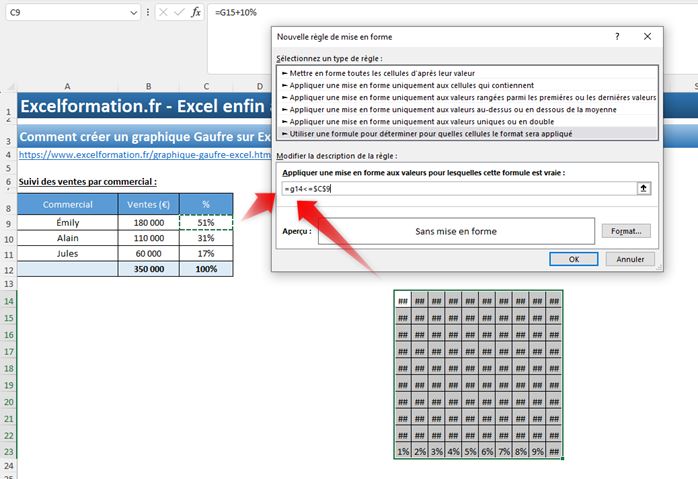Screen dimensions: 698x479
Task: Click the white top-left waffle grid cell
Action: pyautogui.click(x=403, y=301)
